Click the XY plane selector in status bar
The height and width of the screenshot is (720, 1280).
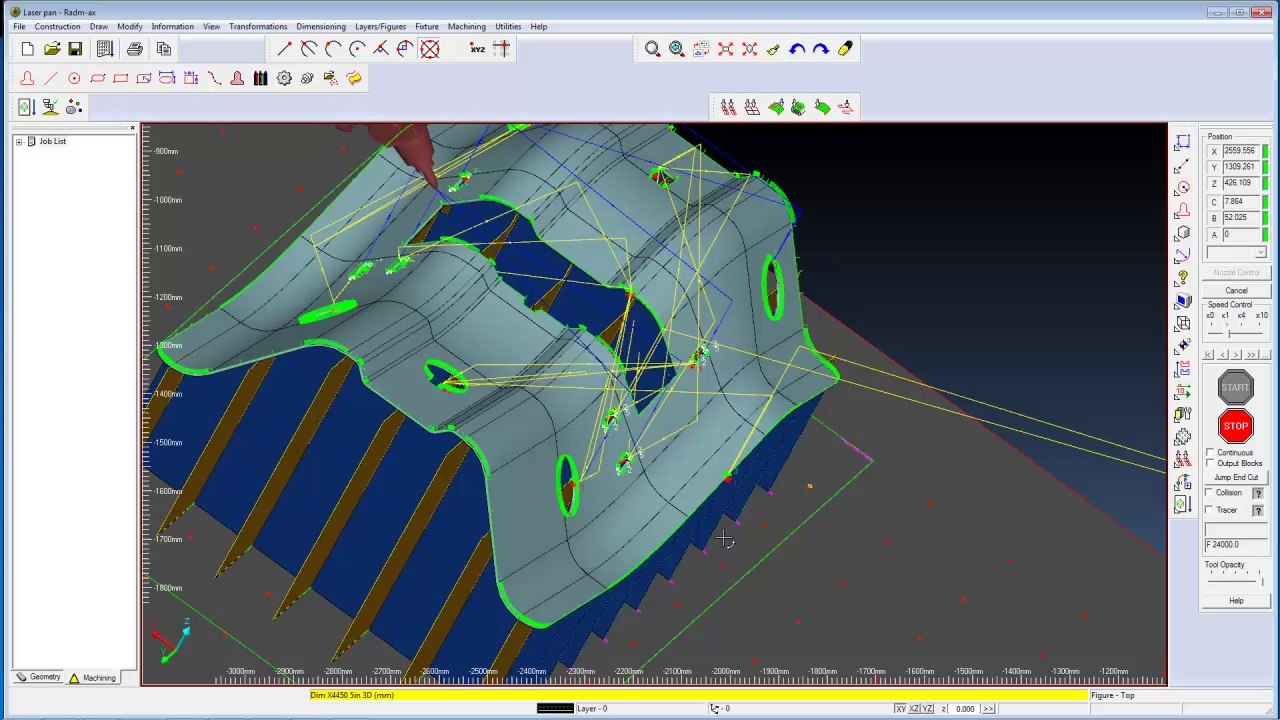900,709
